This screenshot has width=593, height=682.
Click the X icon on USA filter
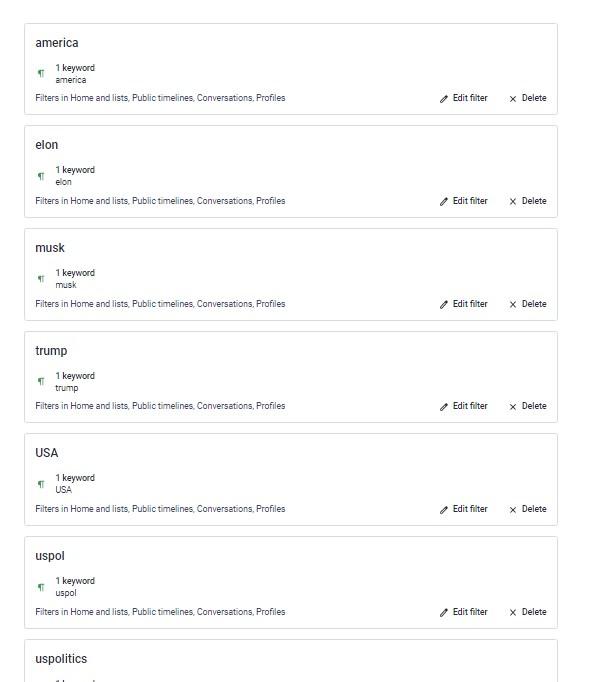click(x=513, y=510)
